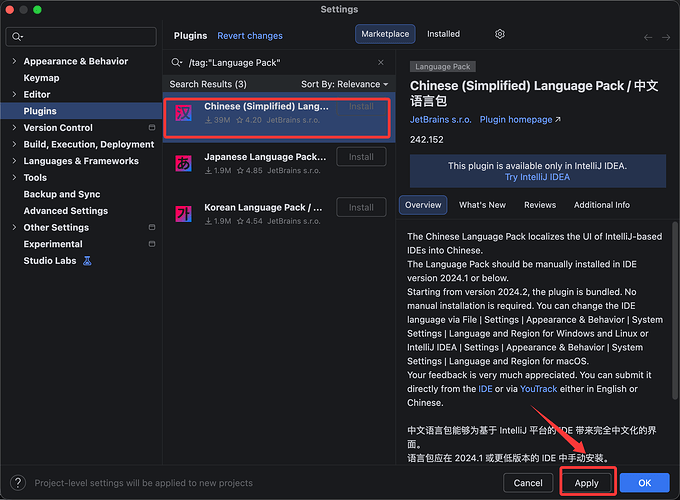The width and height of the screenshot is (680, 500).
Task: Click the Japanese Language Pack plugin icon
Action: point(183,163)
